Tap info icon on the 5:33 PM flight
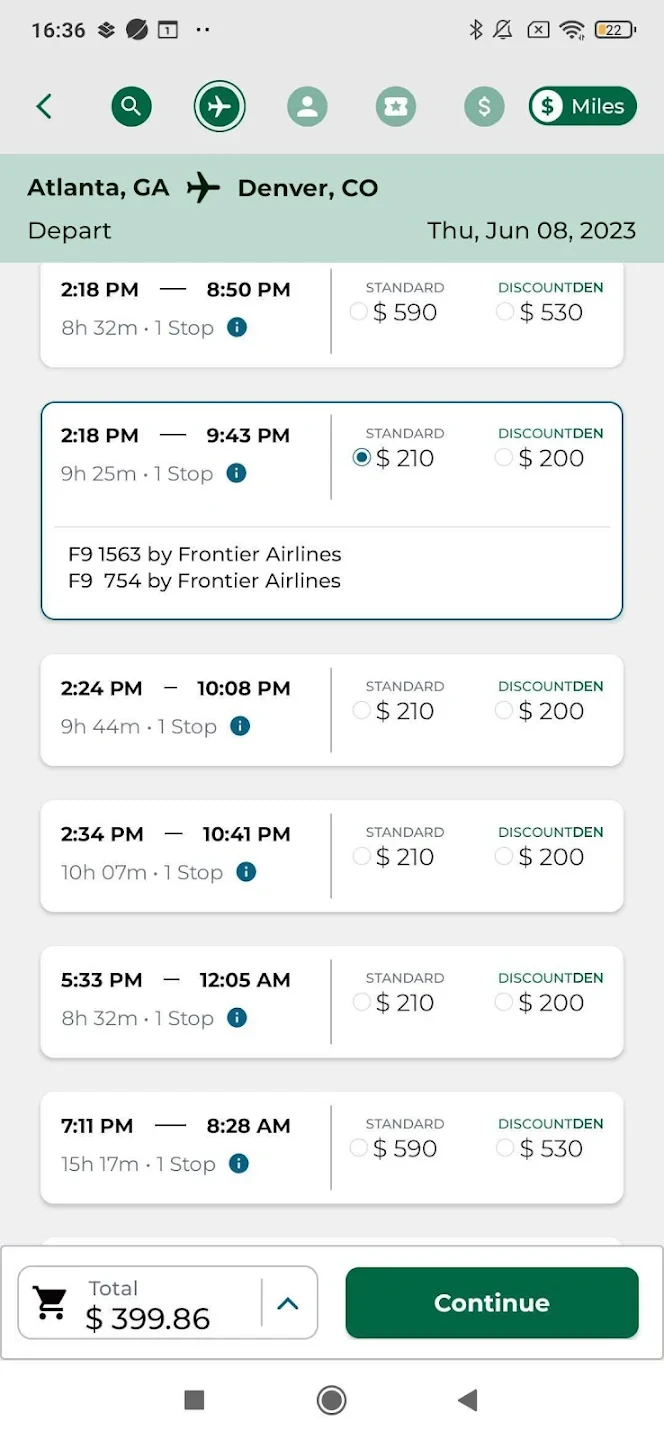Screen dimensions: 664x1440 pos(237,1018)
